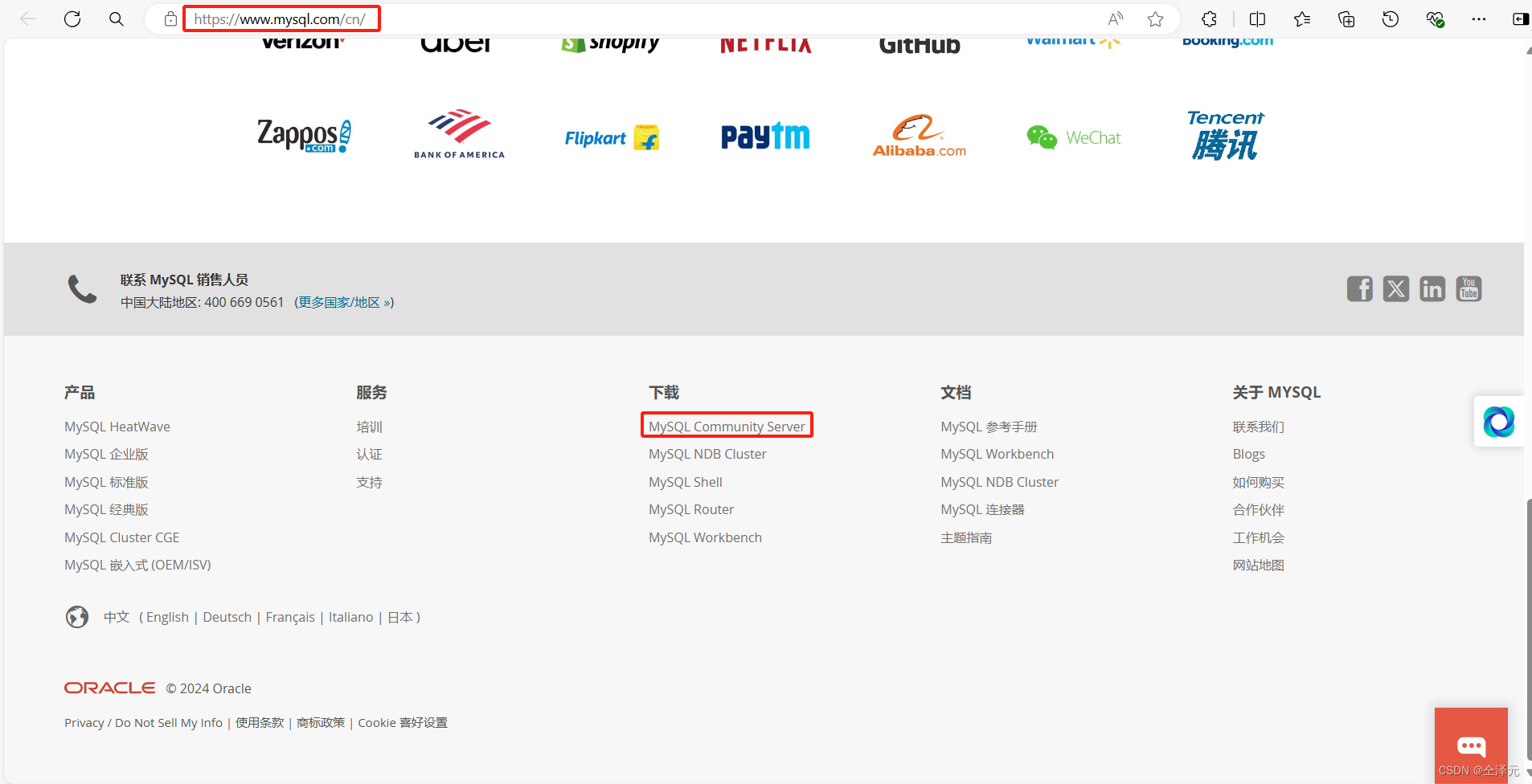Click the Paytm logo
The height and width of the screenshot is (784, 1532).
coord(765,137)
